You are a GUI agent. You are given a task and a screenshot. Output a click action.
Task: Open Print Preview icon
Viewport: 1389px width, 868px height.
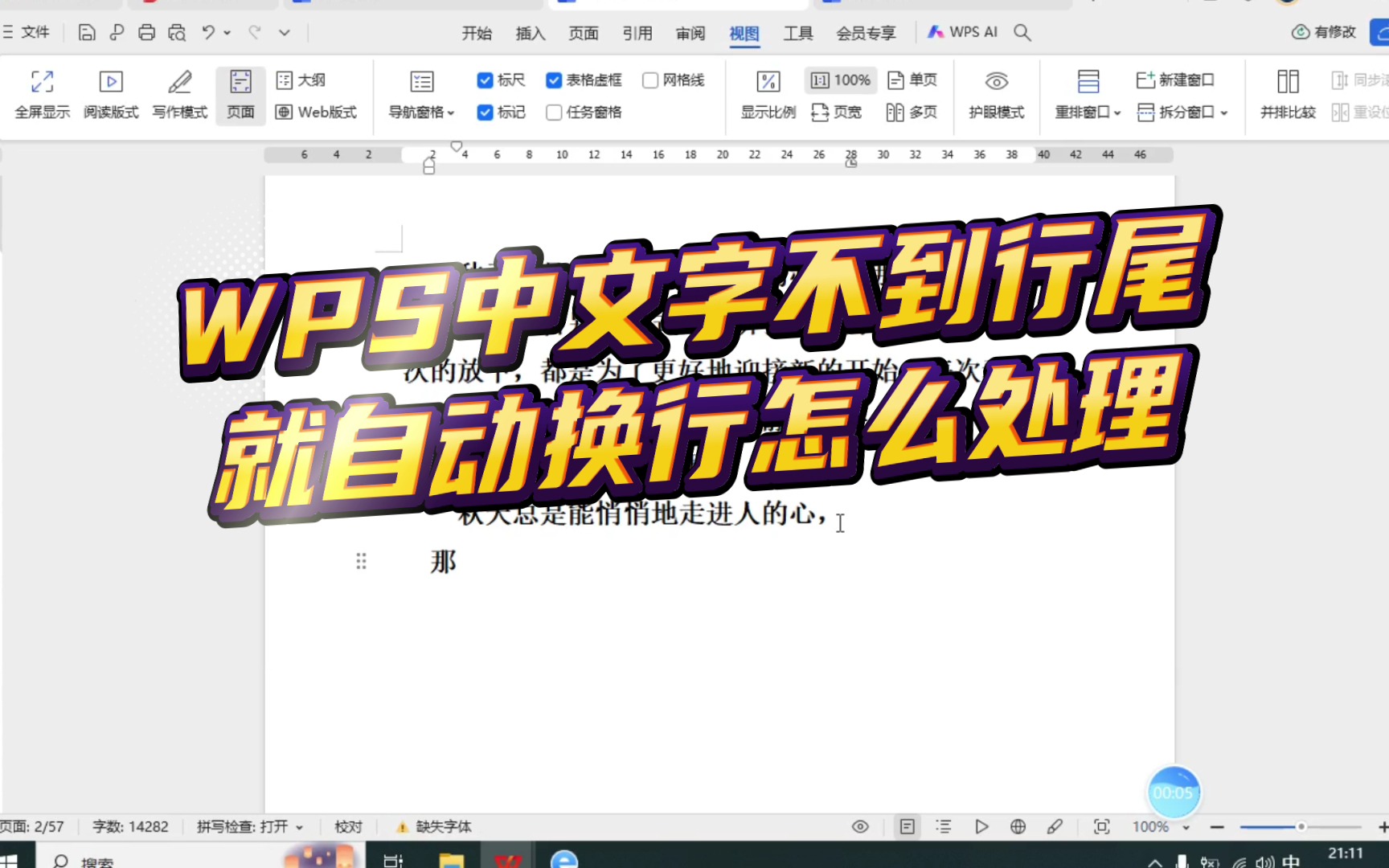click(177, 32)
